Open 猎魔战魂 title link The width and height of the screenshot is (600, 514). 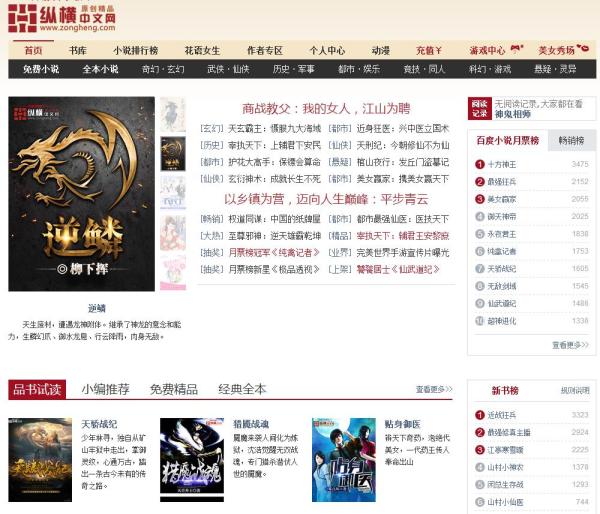pyautogui.click(x=251, y=424)
